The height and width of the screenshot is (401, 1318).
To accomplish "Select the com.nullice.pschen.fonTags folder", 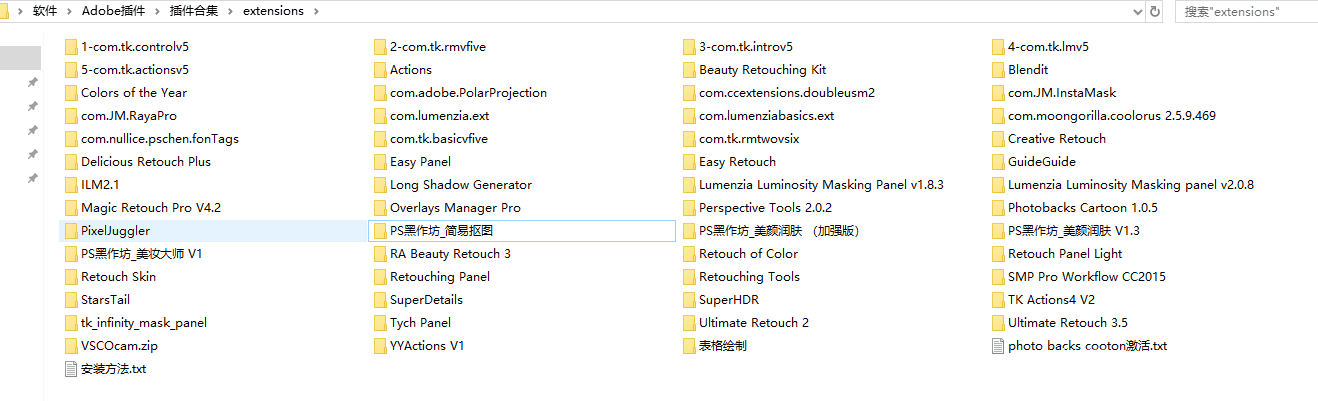I will (x=151, y=139).
